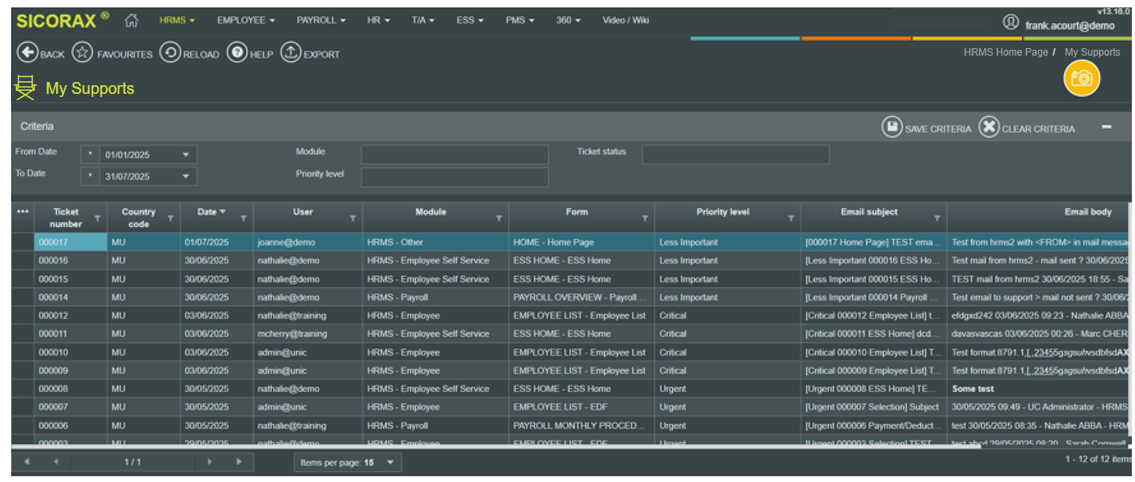Image resolution: width=1135 pixels, height=482 pixels.
Task: Go to the next page of results
Action: (210, 462)
